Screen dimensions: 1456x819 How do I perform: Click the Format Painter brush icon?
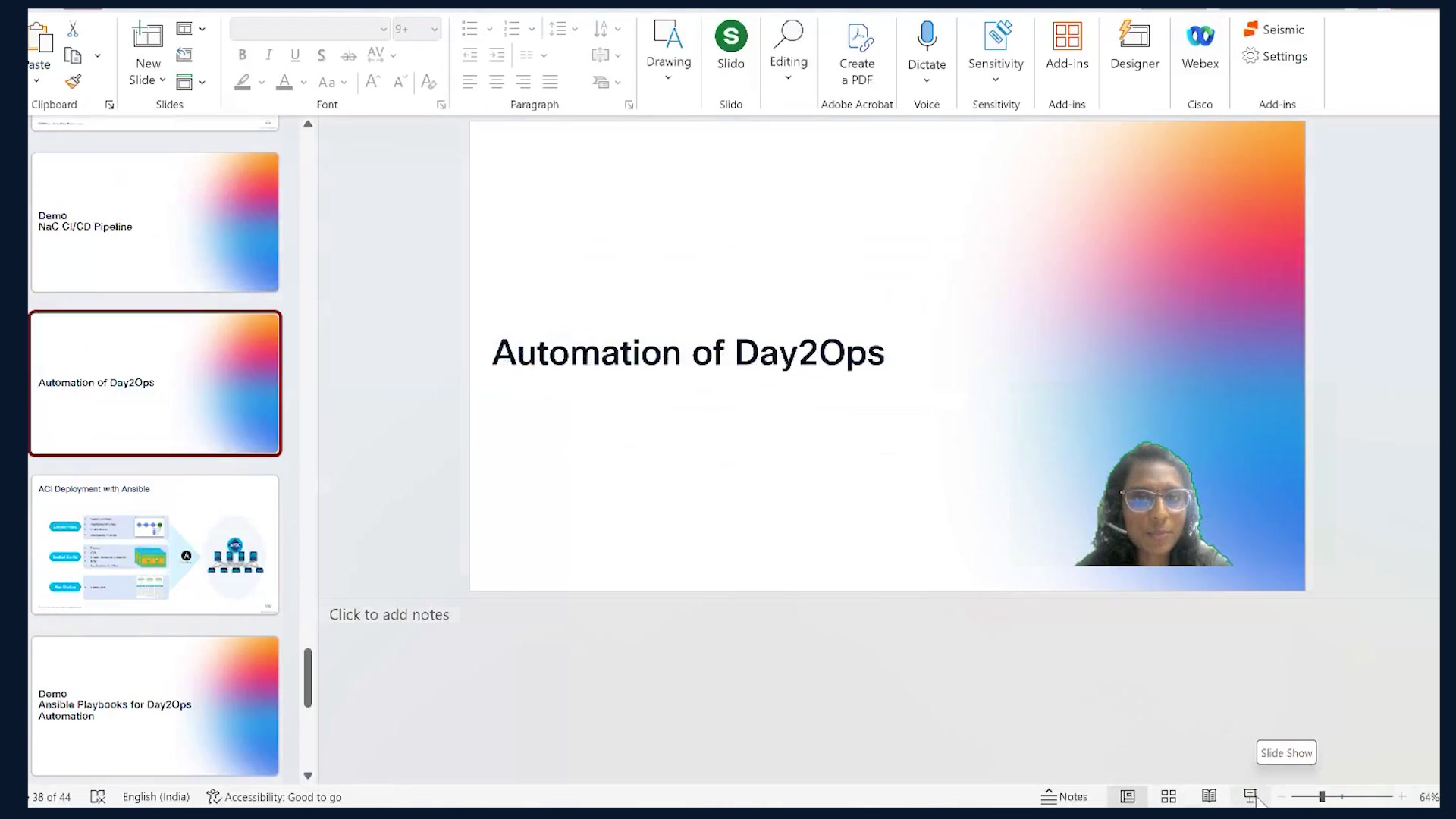tap(73, 81)
